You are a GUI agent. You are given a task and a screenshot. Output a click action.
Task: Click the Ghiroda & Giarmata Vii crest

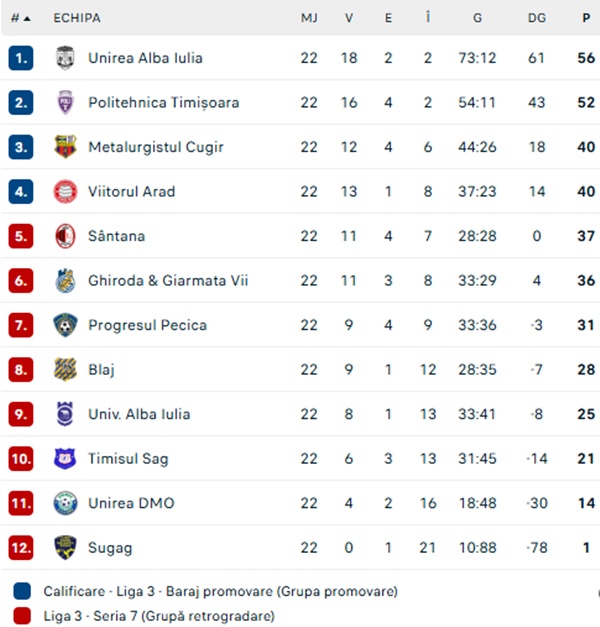click(x=65, y=281)
